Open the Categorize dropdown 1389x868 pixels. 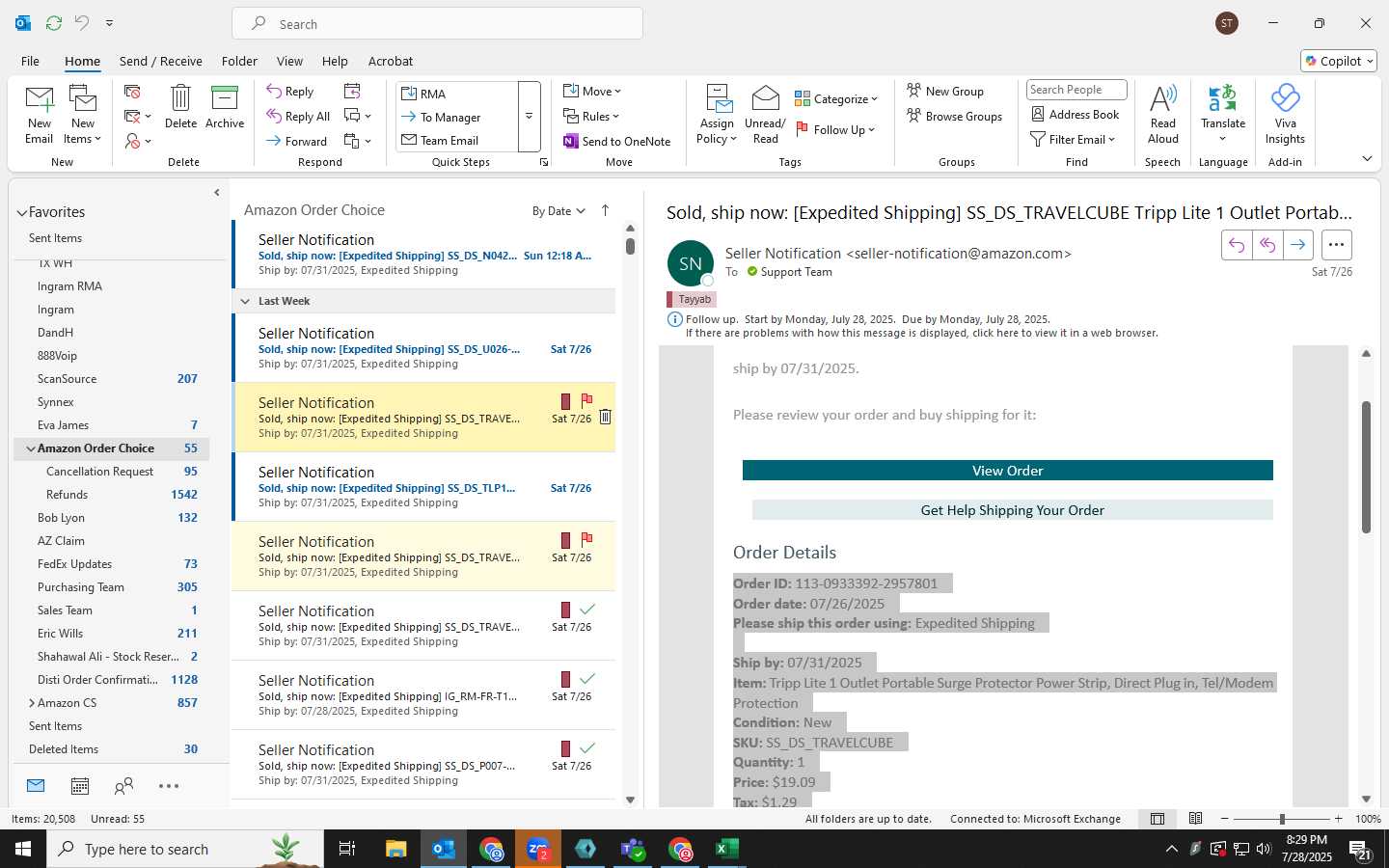[x=836, y=98]
